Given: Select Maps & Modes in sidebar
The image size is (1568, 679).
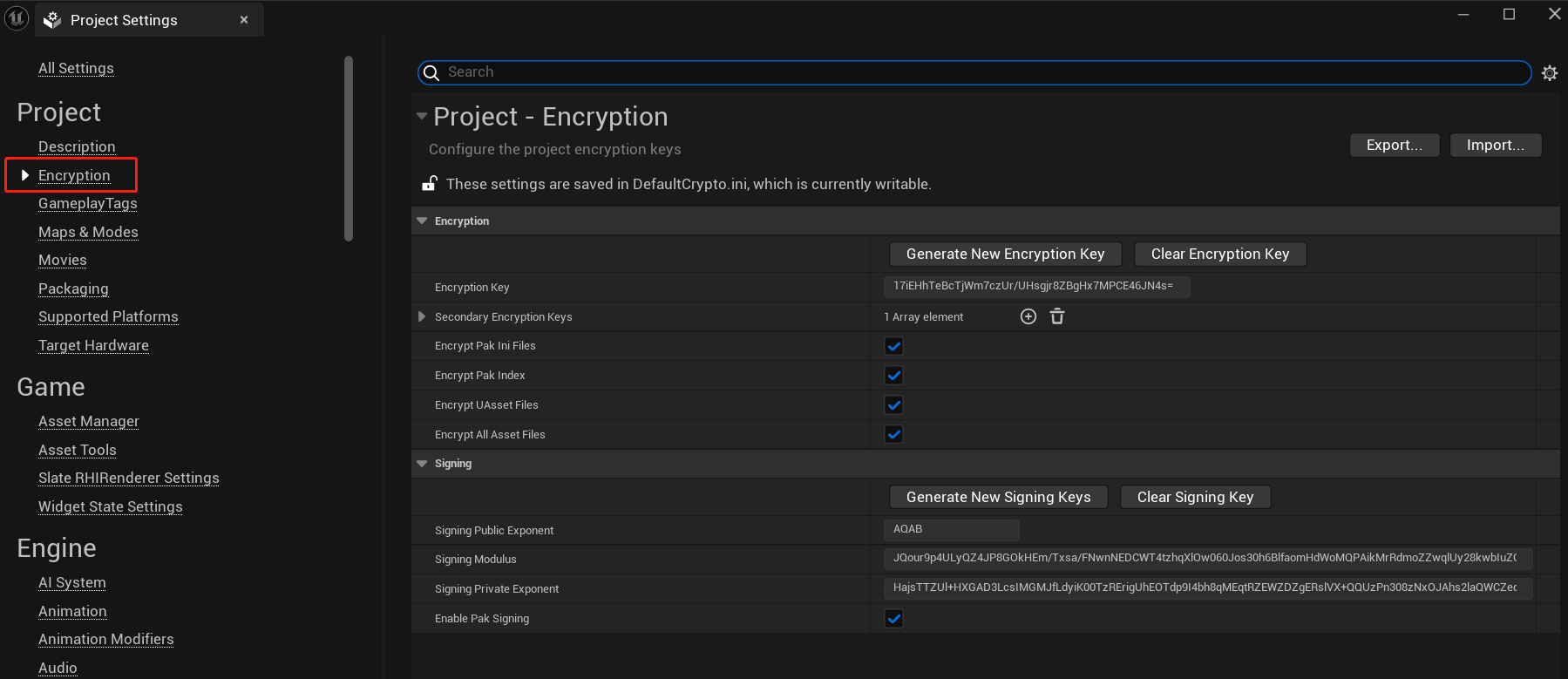Looking at the screenshot, I should (x=88, y=232).
